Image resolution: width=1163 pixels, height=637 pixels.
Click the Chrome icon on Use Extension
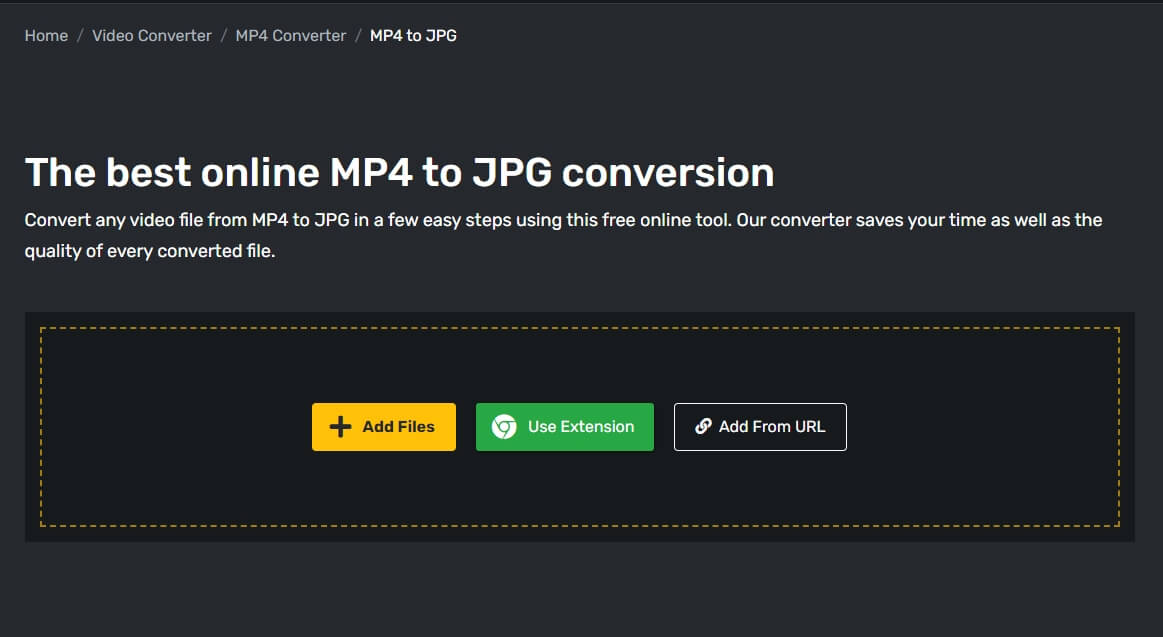504,426
